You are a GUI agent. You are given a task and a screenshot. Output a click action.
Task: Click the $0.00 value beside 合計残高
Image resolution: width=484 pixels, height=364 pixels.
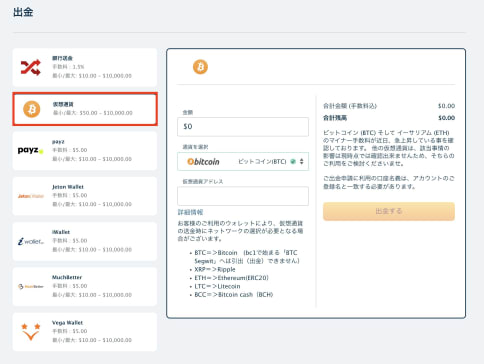pos(446,118)
